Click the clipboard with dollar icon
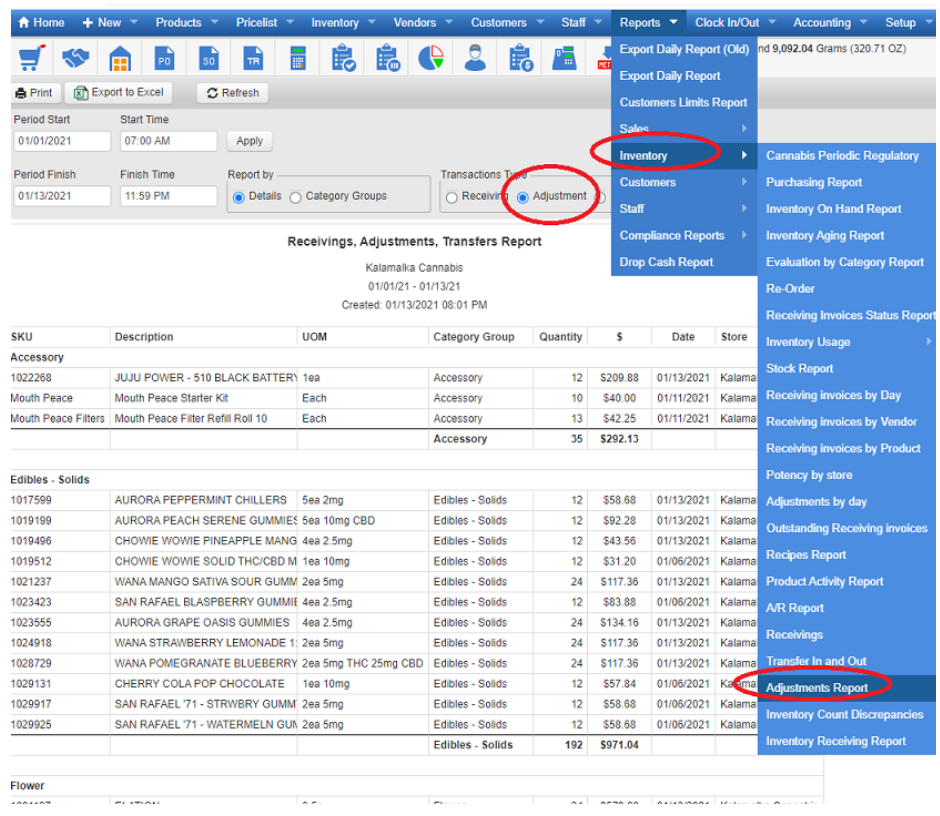This screenshot has width=940, height=816. [520, 58]
